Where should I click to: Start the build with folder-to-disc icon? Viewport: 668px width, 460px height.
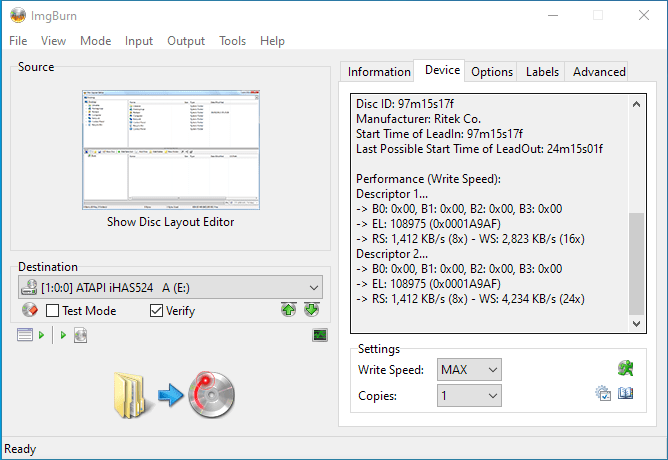click(174, 395)
